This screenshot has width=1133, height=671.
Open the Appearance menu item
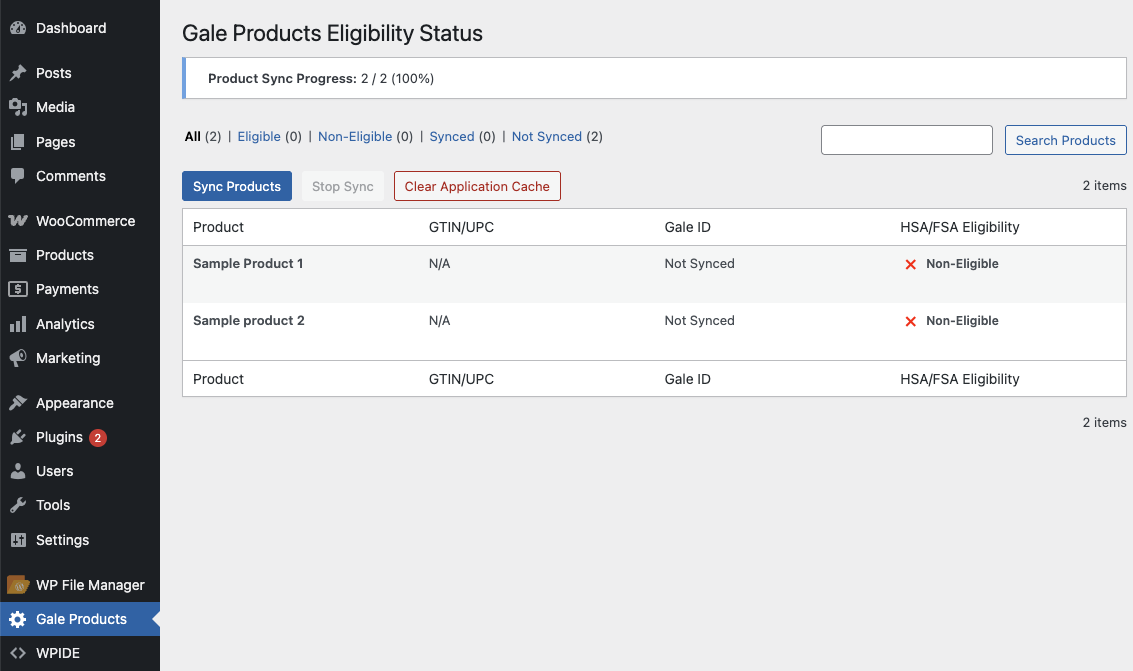(x=75, y=403)
